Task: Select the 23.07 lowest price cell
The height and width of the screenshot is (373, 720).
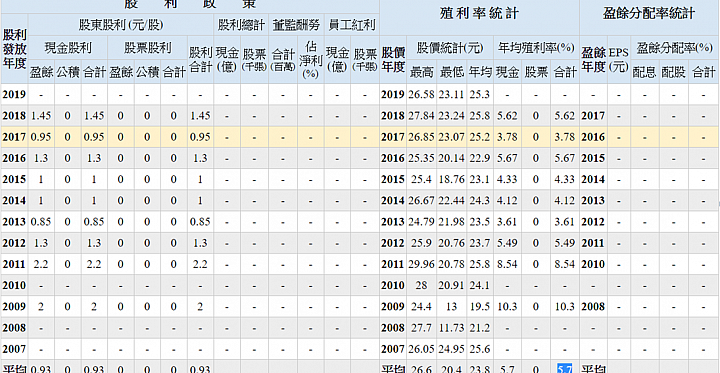Action: point(451,137)
